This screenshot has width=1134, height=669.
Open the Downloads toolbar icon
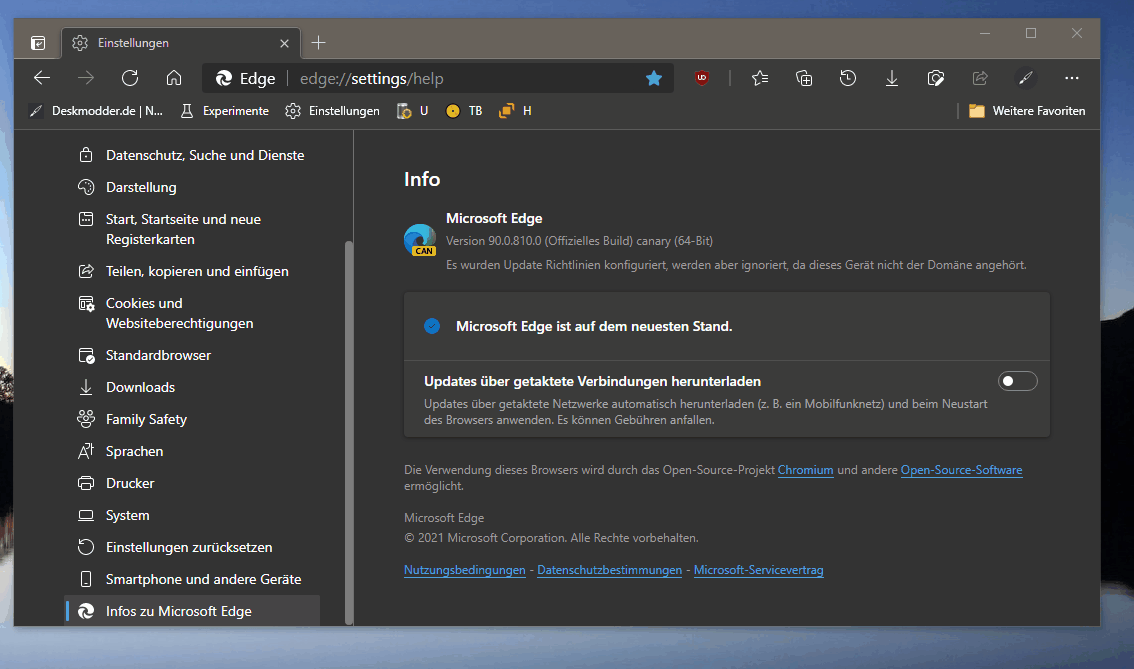(x=892, y=78)
